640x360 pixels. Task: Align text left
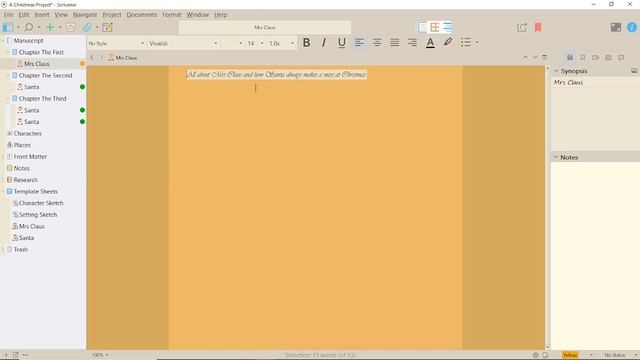coord(359,42)
